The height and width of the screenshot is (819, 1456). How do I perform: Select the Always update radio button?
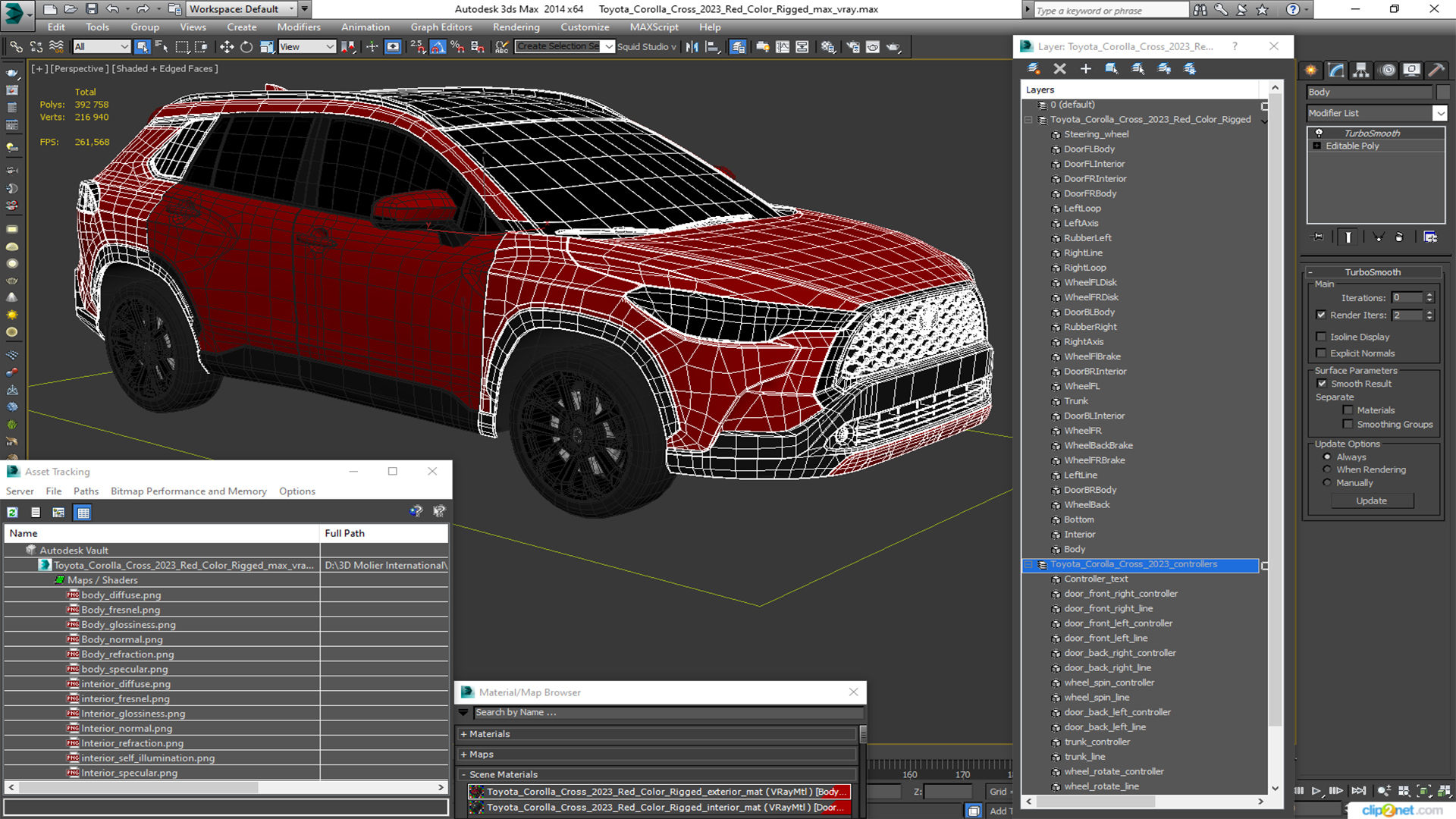pos(1327,457)
